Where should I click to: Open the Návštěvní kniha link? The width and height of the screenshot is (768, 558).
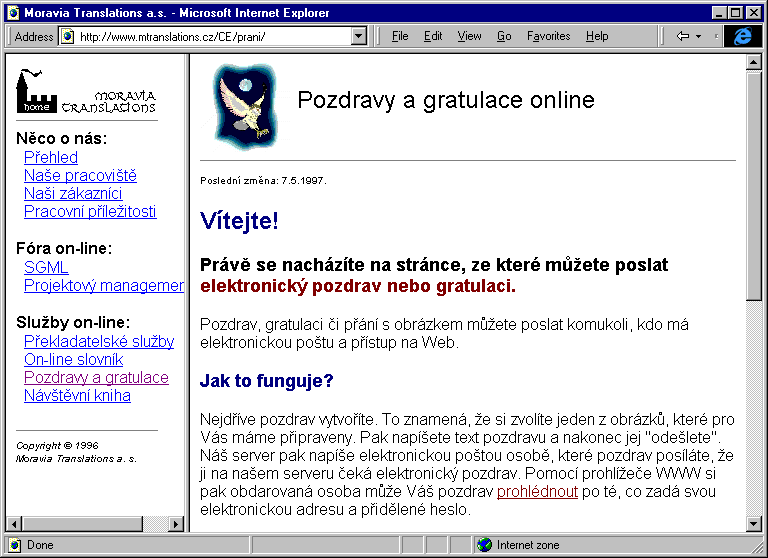77,395
